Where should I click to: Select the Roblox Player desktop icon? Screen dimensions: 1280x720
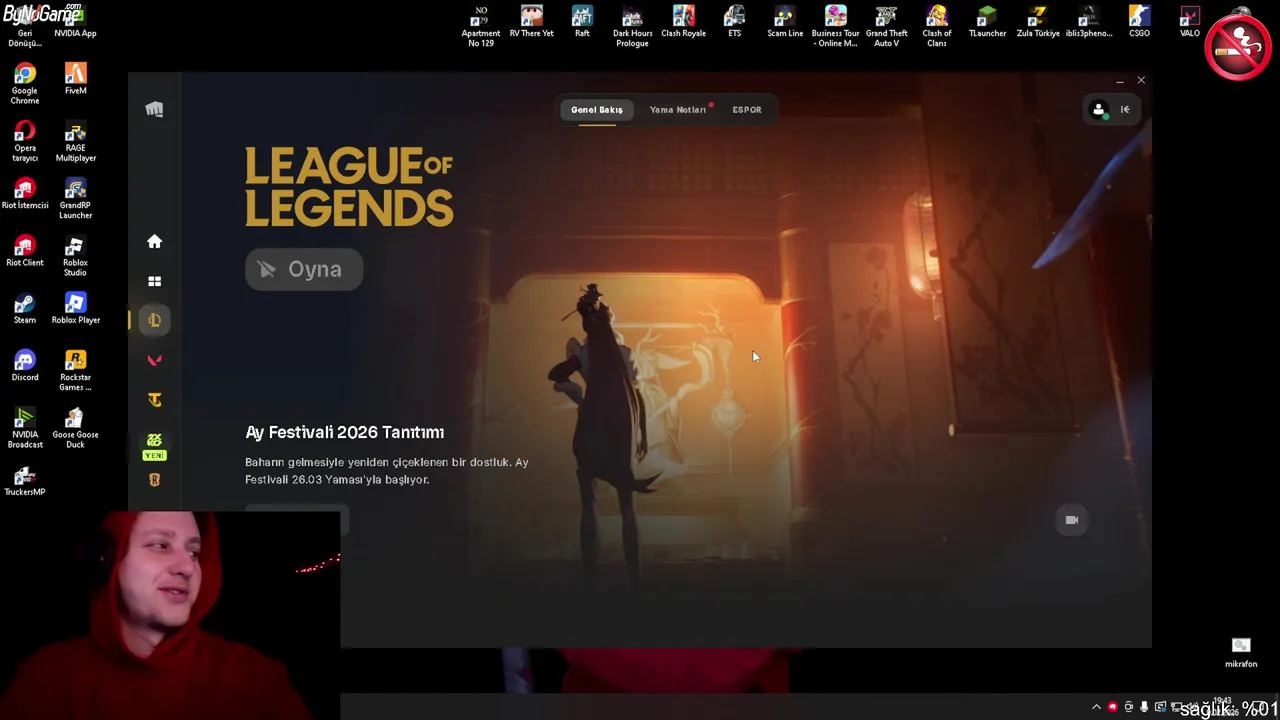click(x=76, y=308)
